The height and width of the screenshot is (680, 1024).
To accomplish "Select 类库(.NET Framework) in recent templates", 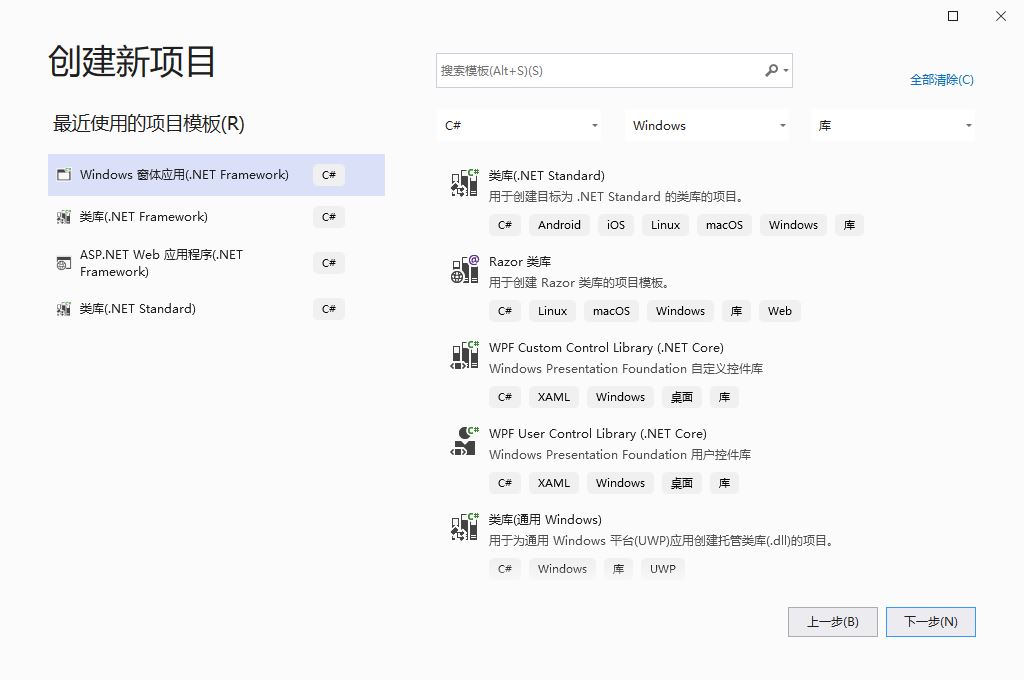I will (x=216, y=217).
